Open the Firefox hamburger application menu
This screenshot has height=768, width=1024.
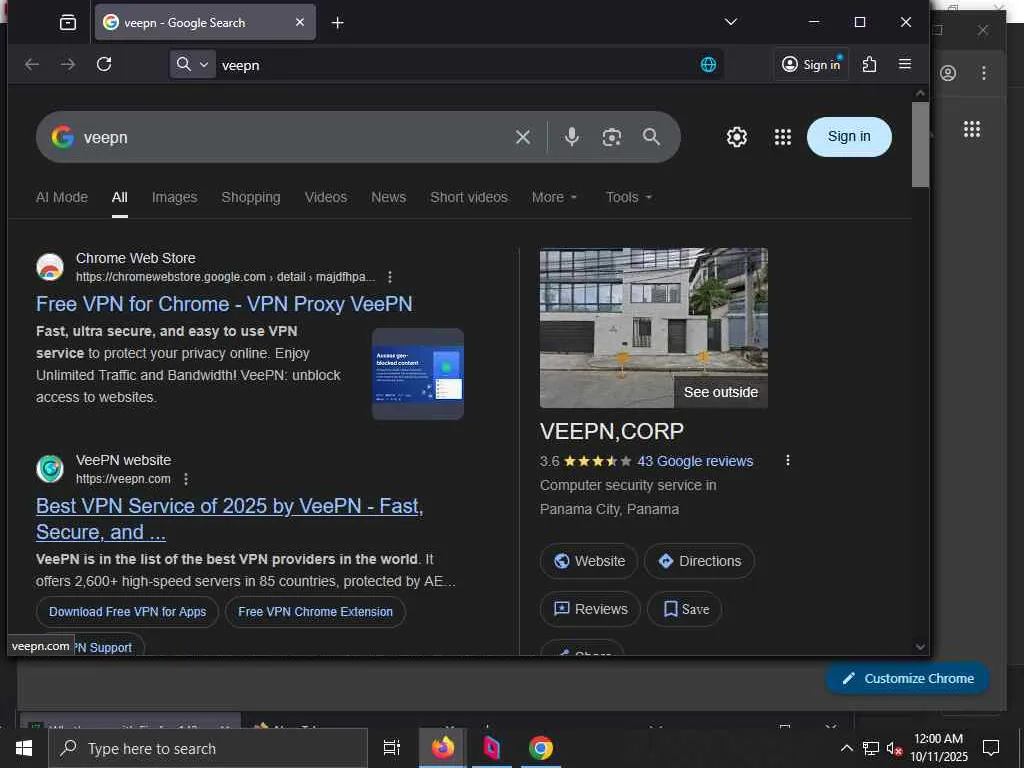coord(904,63)
